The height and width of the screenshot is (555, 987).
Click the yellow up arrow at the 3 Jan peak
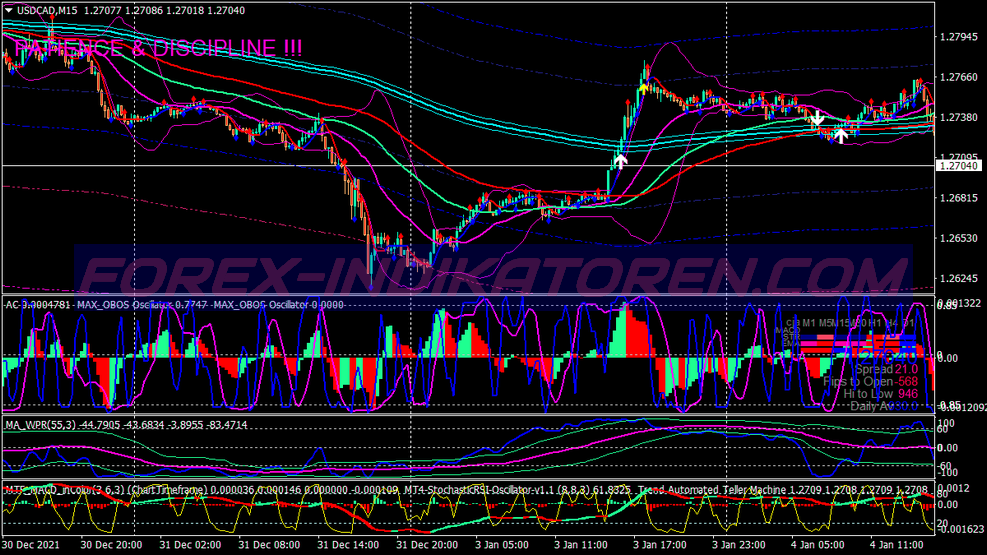[x=644, y=88]
